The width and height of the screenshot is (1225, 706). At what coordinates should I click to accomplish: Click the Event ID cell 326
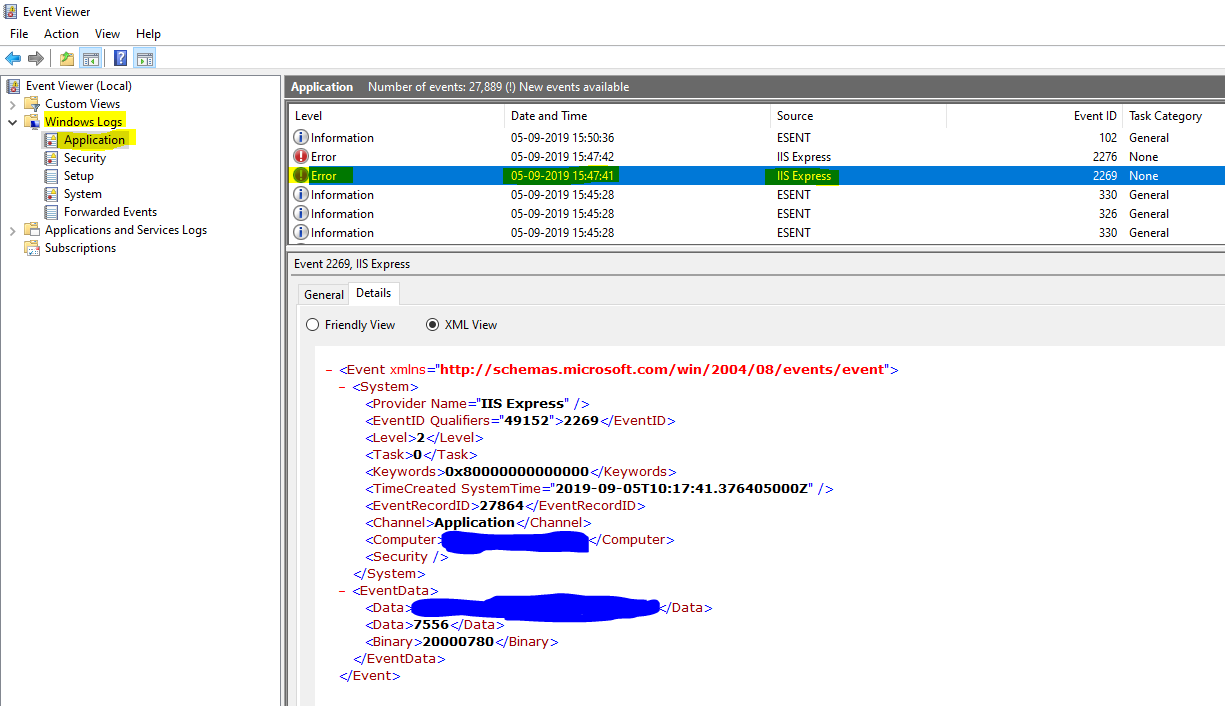tap(1108, 214)
